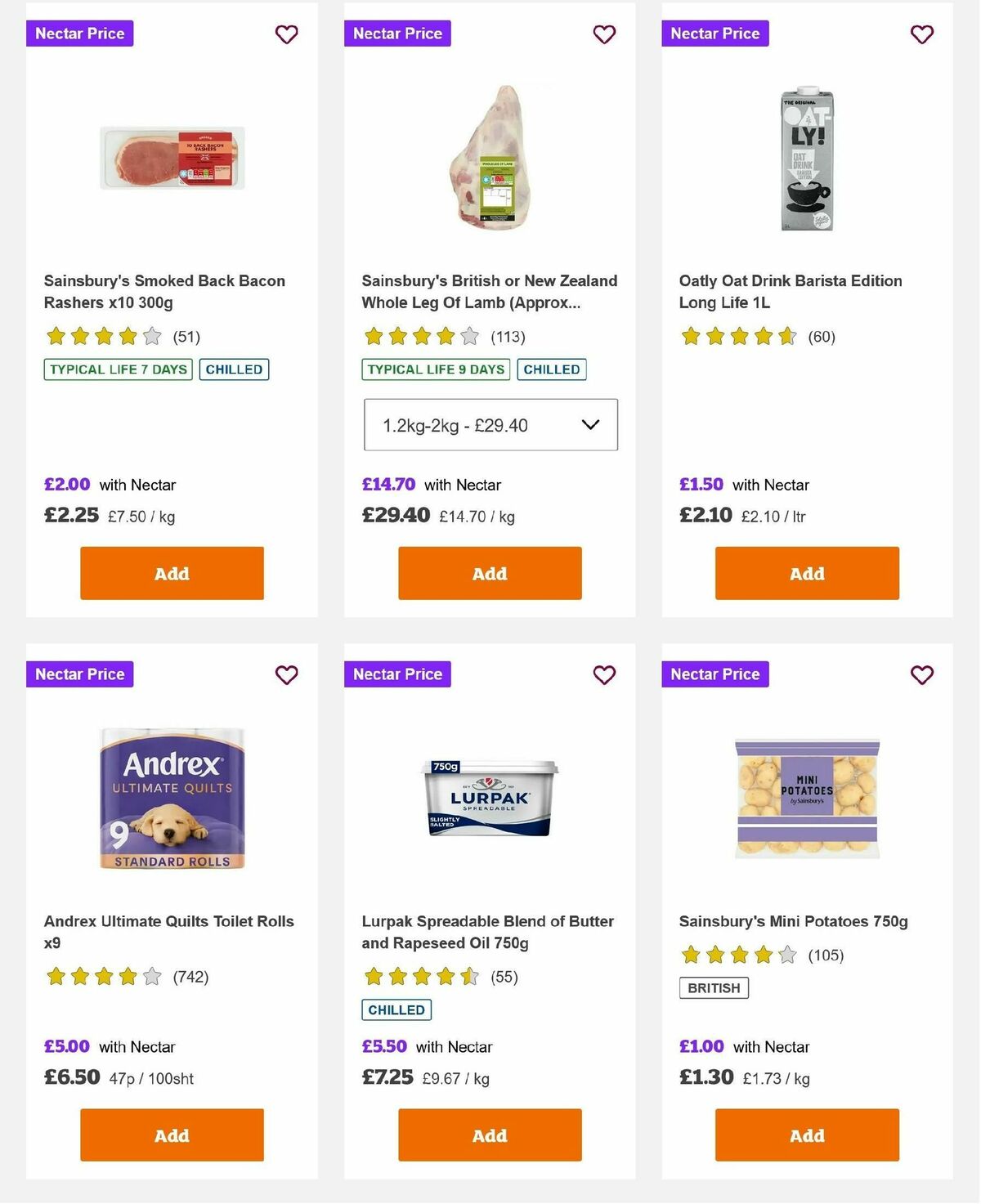Click the star rating on Andrex toilet rolls
Viewport: 981px width, 1204px height.
tap(103, 976)
